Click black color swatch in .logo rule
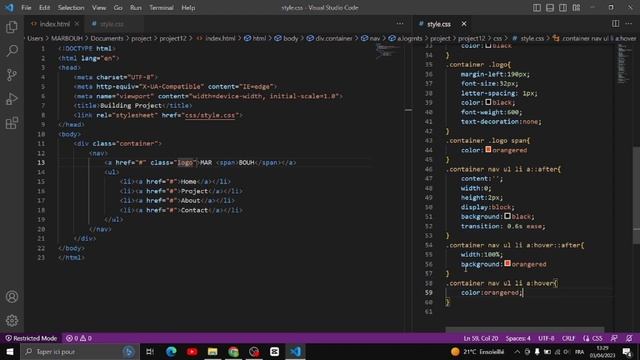The width and height of the screenshot is (640, 360). 488,102
